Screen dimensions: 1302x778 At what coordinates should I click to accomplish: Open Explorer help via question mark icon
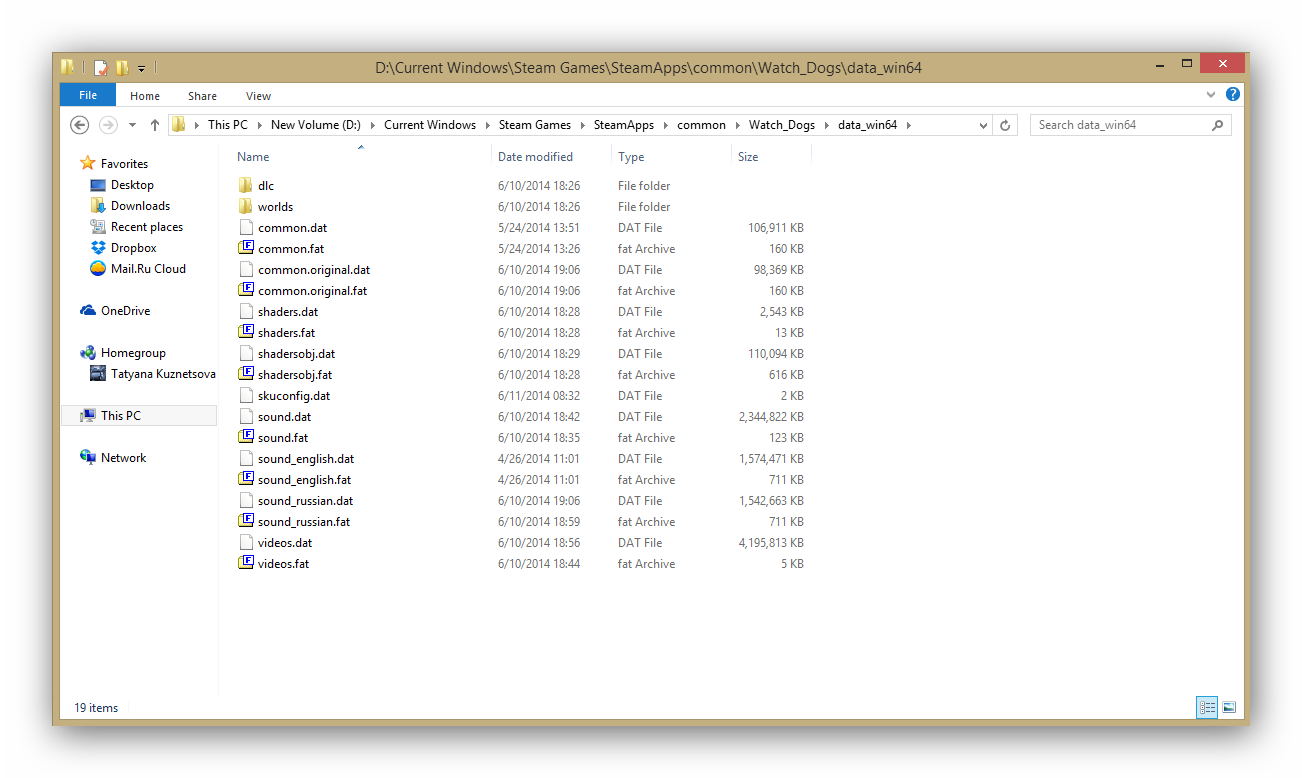[1233, 95]
